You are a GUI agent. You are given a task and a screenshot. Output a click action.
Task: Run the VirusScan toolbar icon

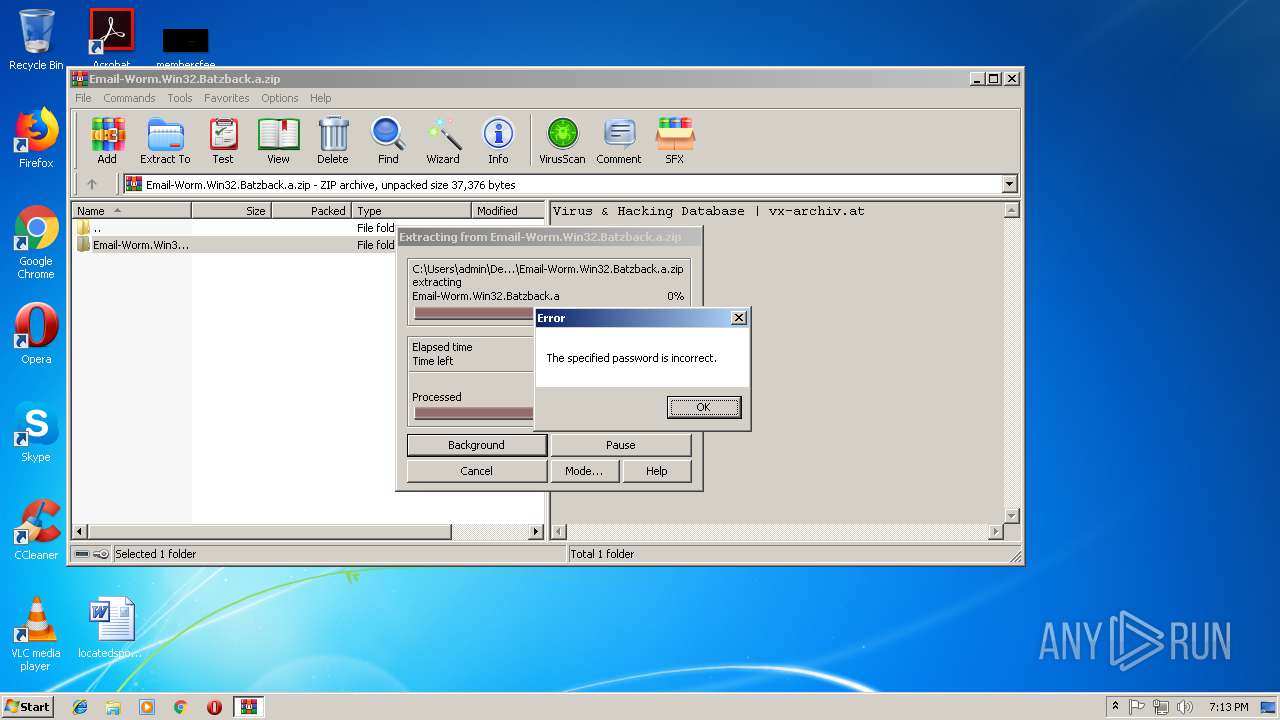tap(562, 140)
